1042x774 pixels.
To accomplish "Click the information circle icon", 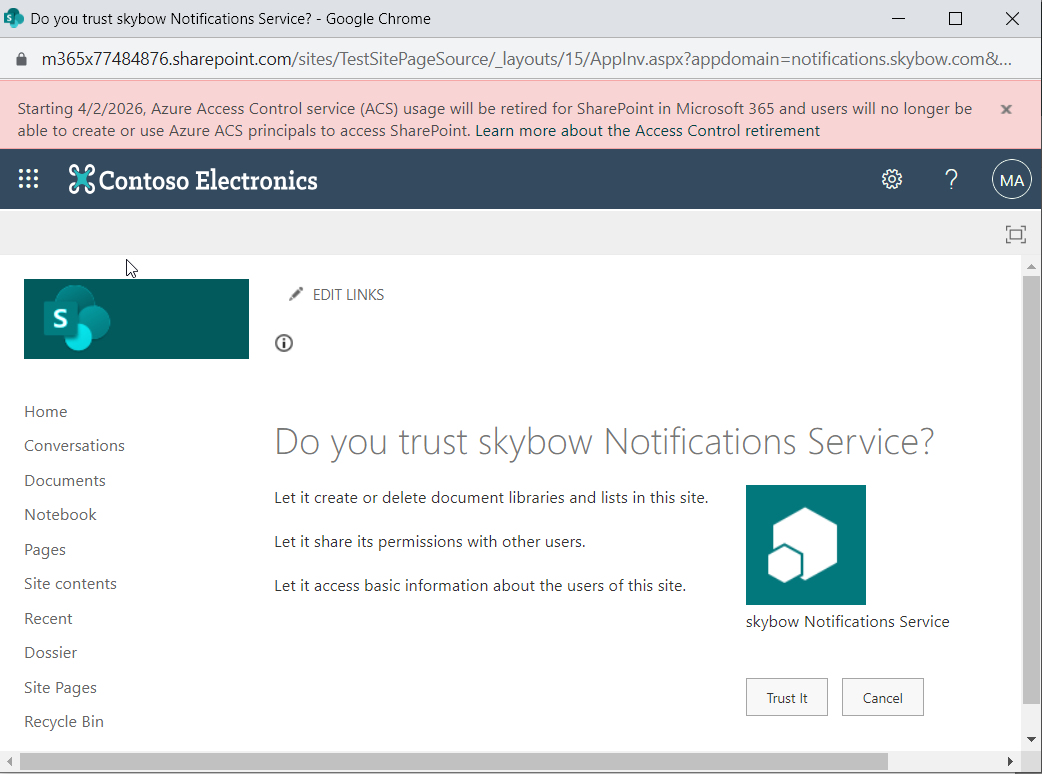I will (x=284, y=344).
